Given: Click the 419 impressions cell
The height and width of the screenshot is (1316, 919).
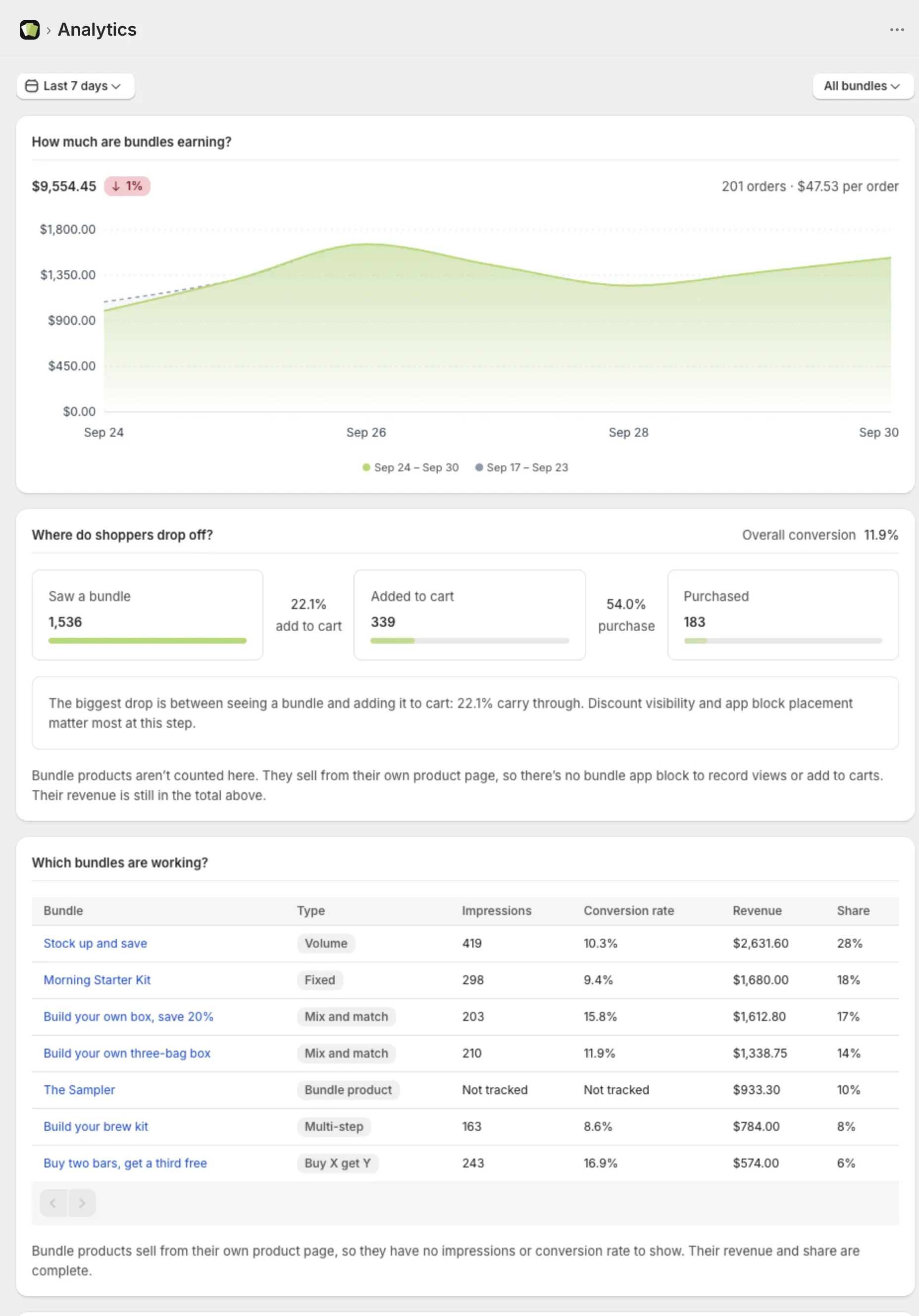Looking at the screenshot, I should [x=472, y=943].
